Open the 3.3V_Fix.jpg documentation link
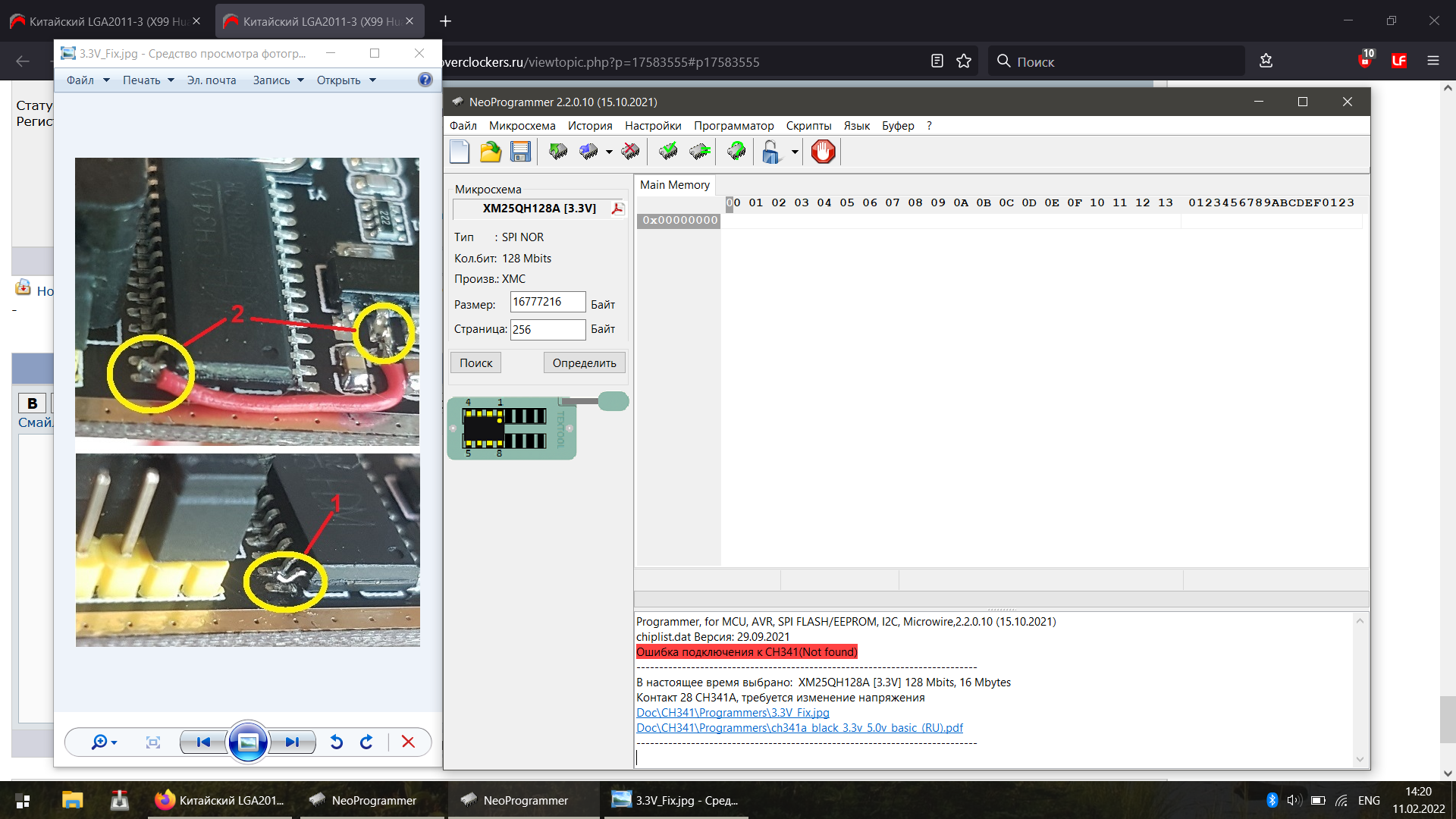 [733, 713]
